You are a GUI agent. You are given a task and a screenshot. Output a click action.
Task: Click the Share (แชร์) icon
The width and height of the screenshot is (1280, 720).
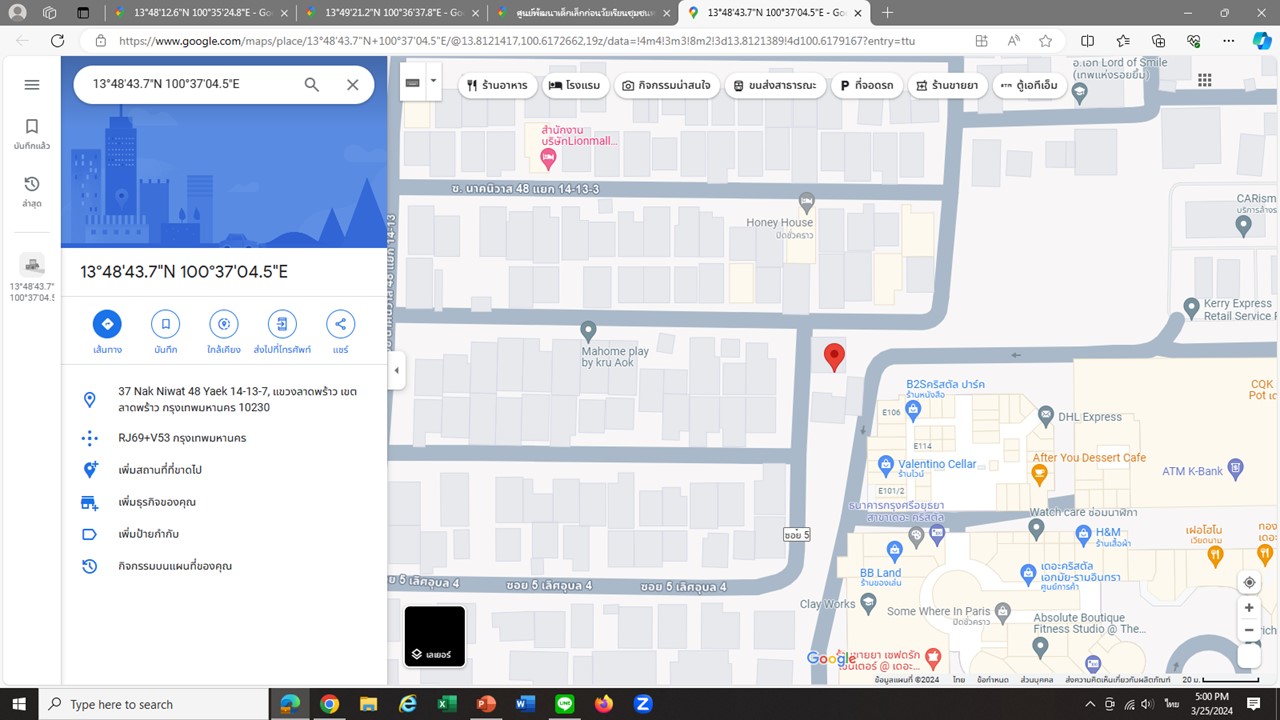point(340,324)
